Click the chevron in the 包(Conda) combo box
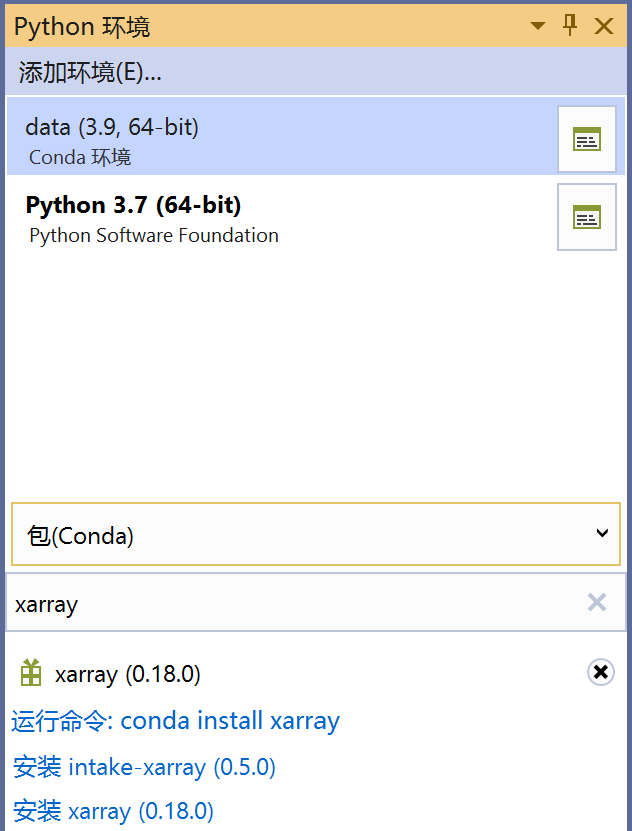632x831 pixels. [x=602, y=533]
